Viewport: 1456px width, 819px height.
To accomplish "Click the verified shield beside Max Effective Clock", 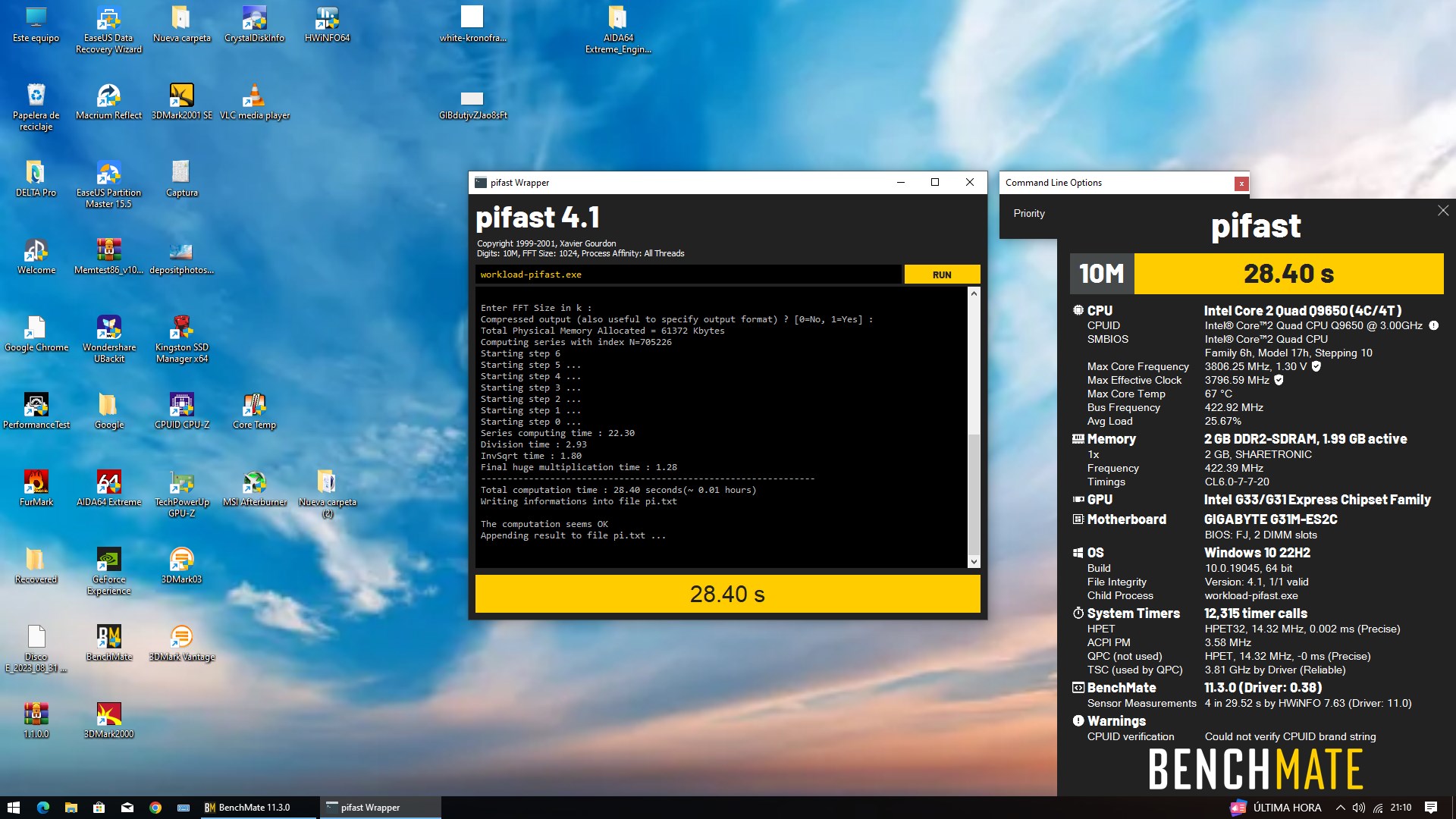I will [x=1279, y=380].
